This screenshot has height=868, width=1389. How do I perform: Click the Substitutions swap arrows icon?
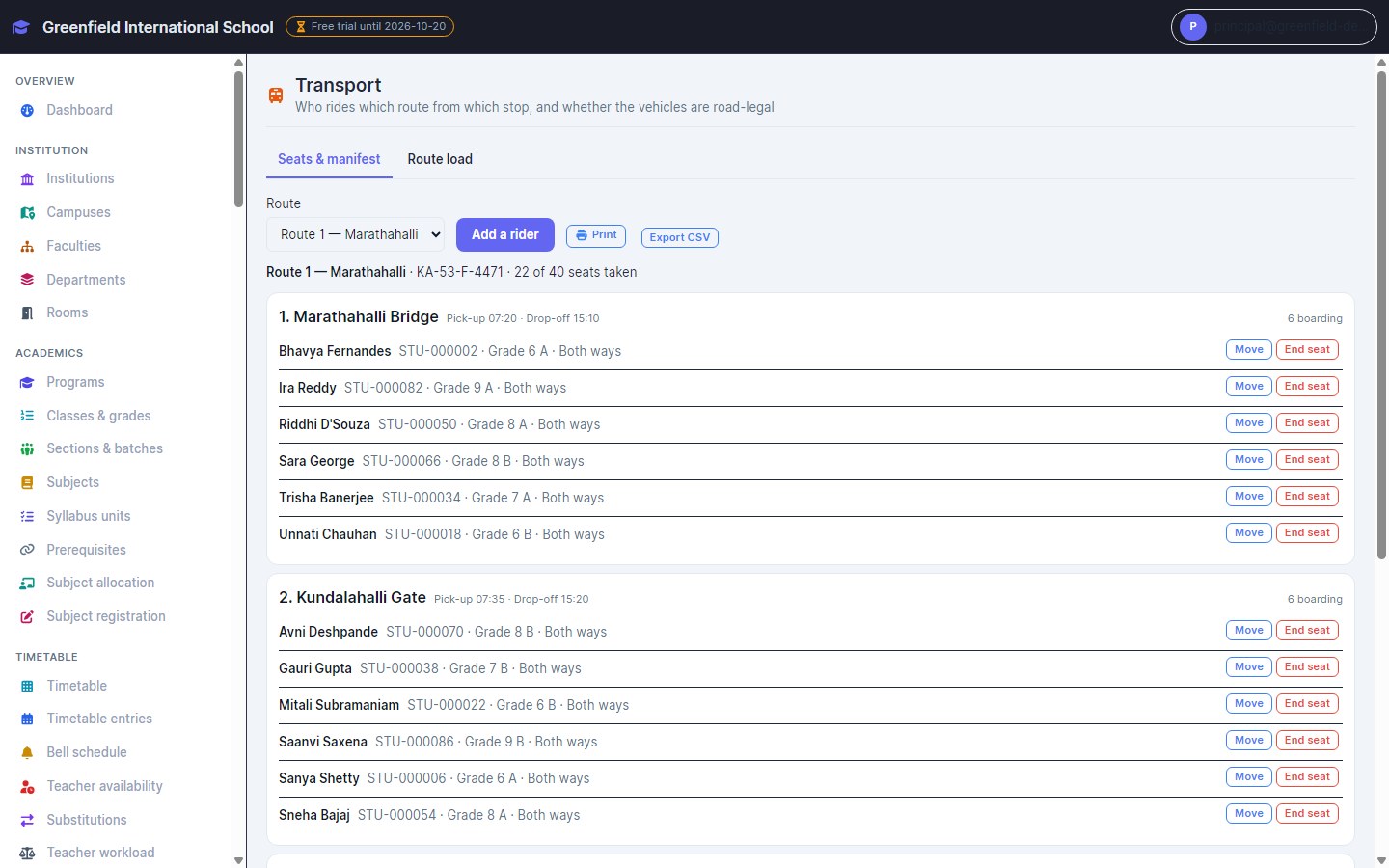[27, 821]
